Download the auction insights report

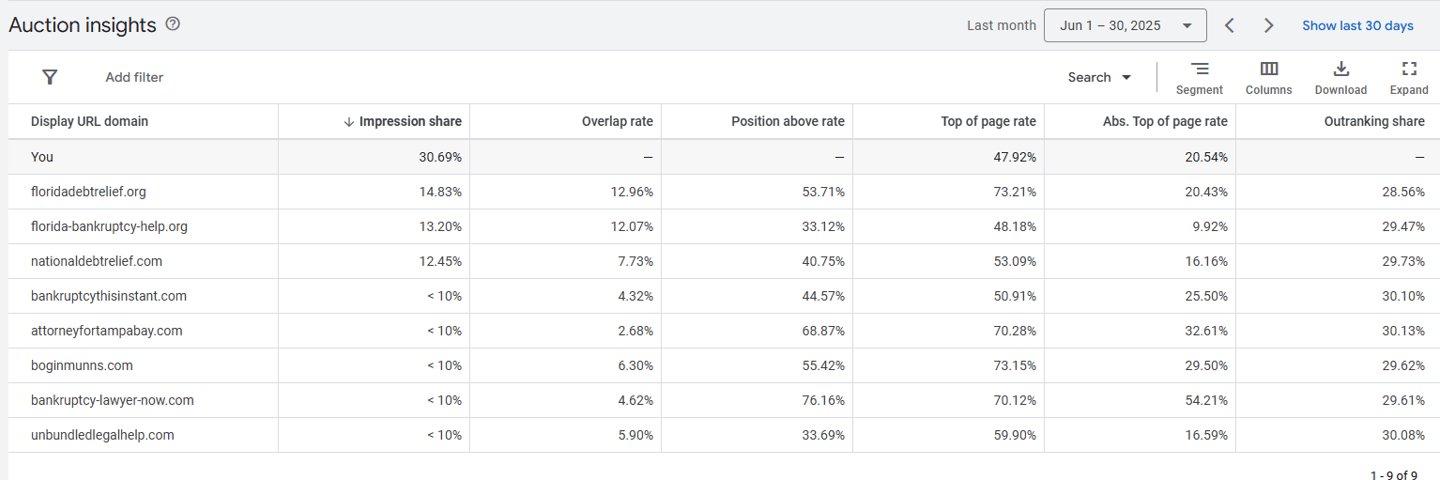(x=1340, y=77)
